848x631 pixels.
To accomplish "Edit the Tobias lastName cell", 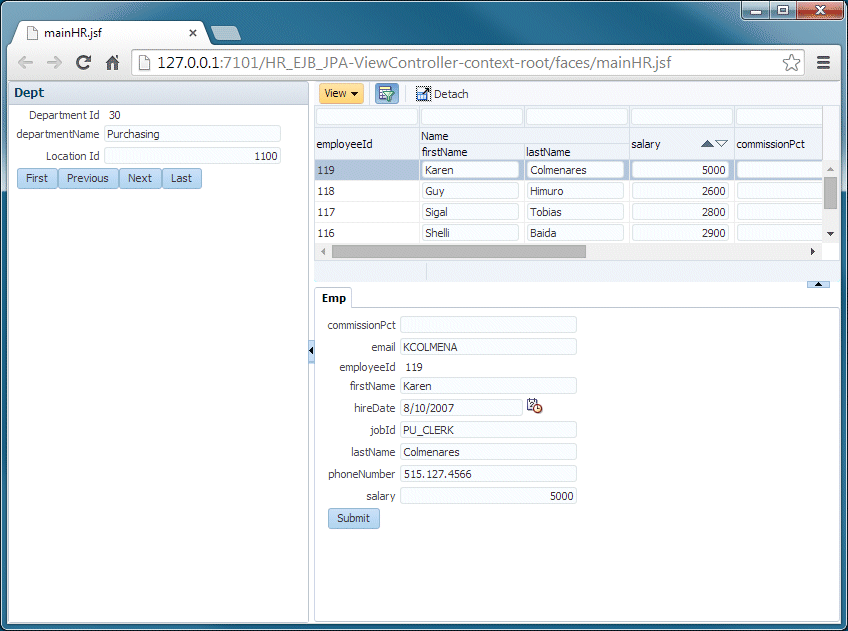I will 575,212.
